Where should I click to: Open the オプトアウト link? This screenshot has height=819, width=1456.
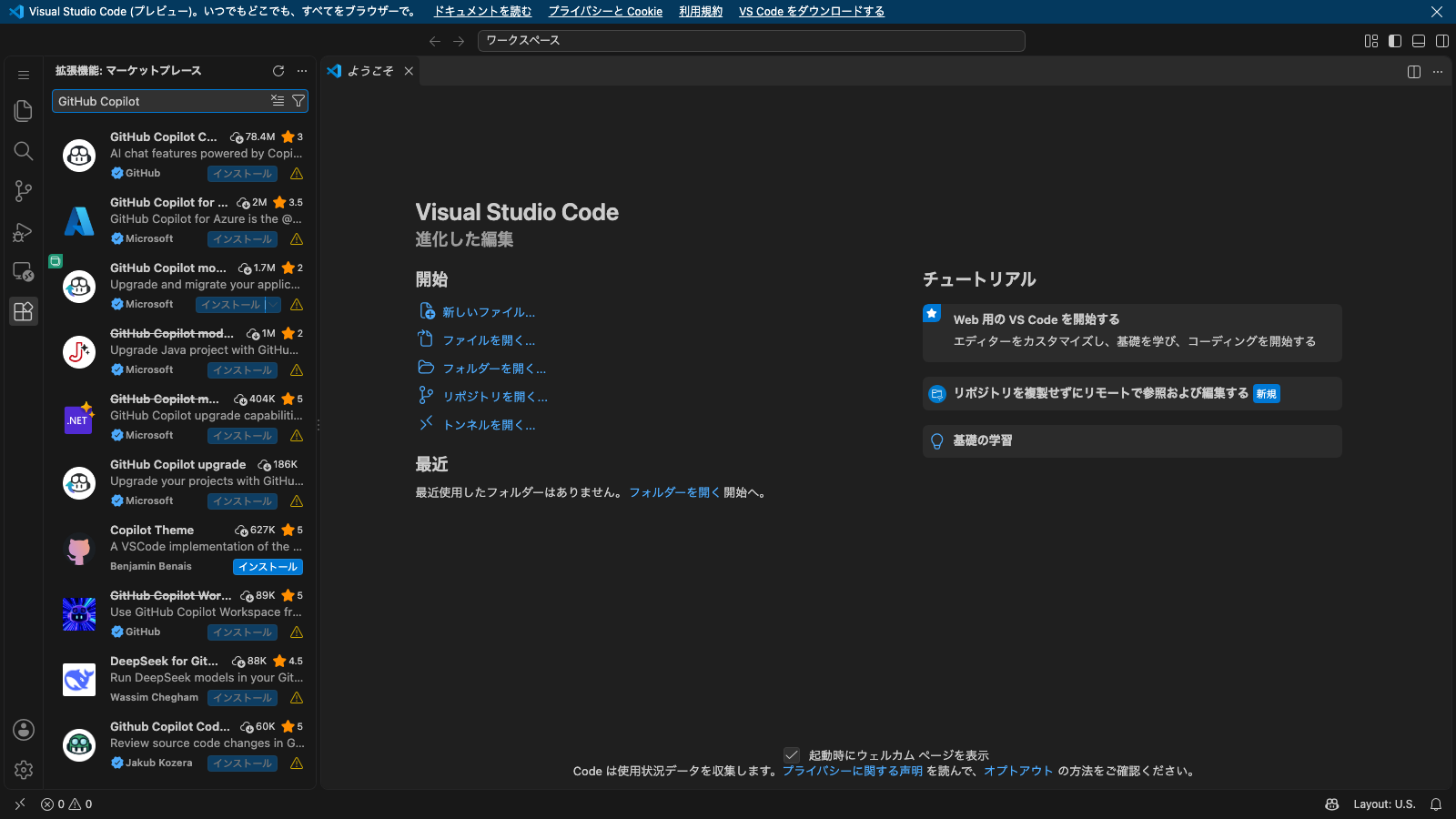[x=1018, y=771]
